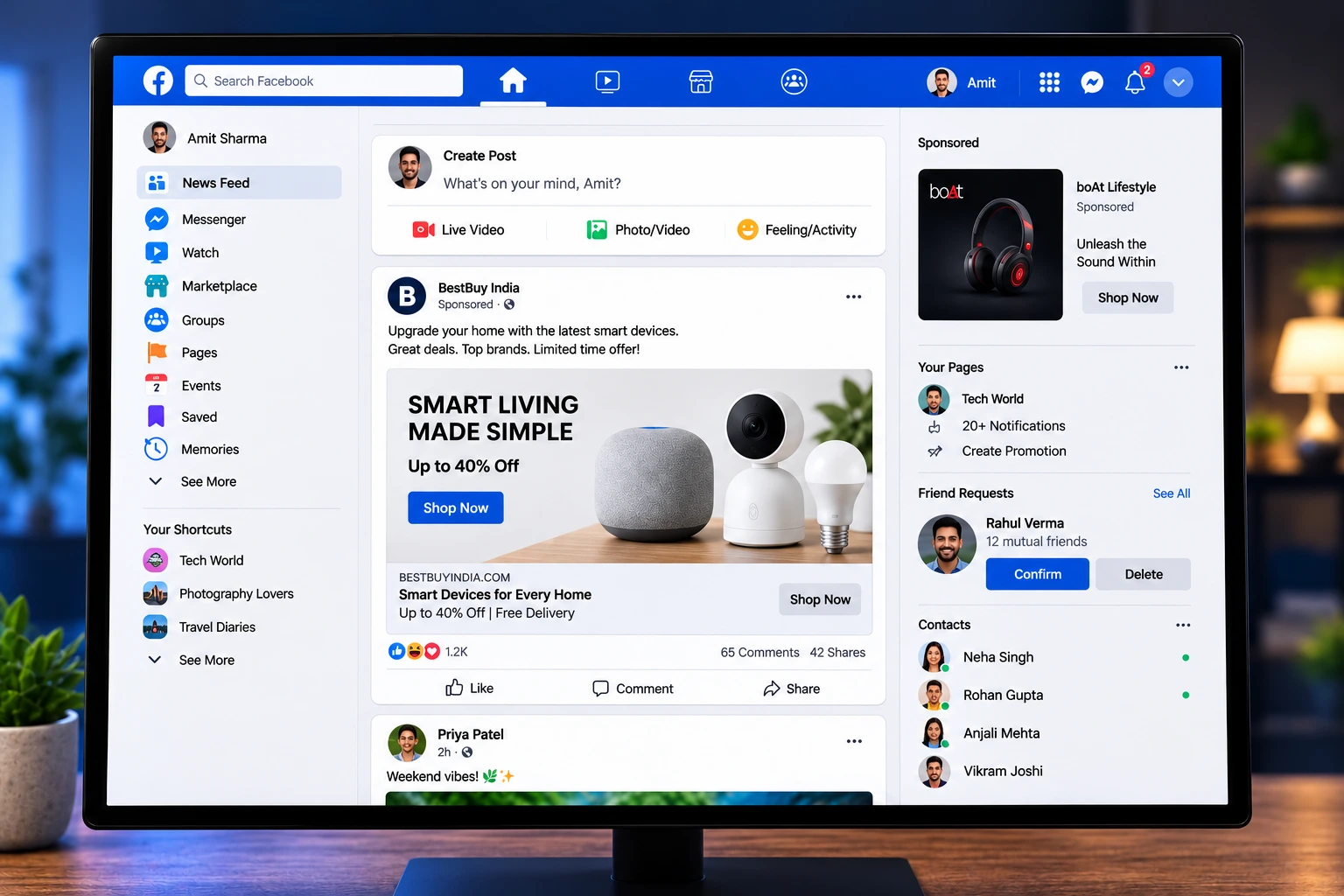Click the Pages flag icon
Image resolution: width=1344 pixels, height=896 pixels.
click(157, 353)
